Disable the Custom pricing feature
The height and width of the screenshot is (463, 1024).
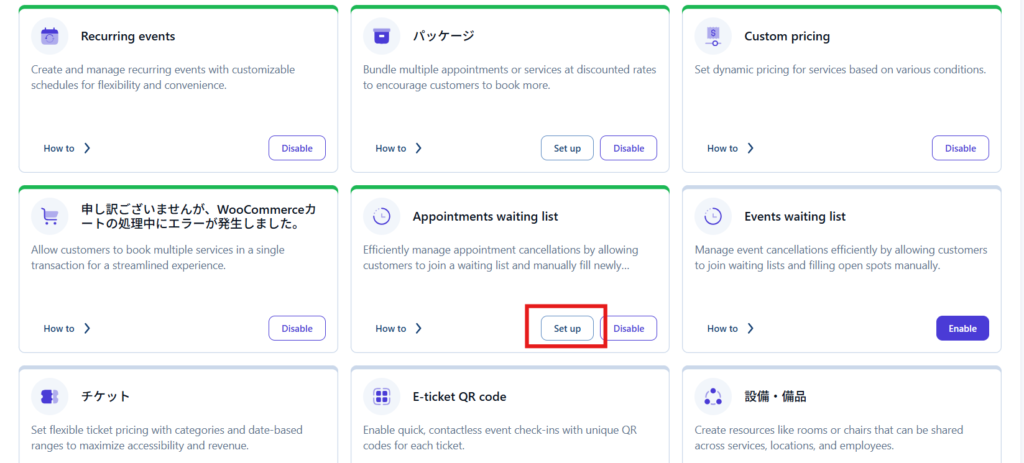click(x=960, y=148)
